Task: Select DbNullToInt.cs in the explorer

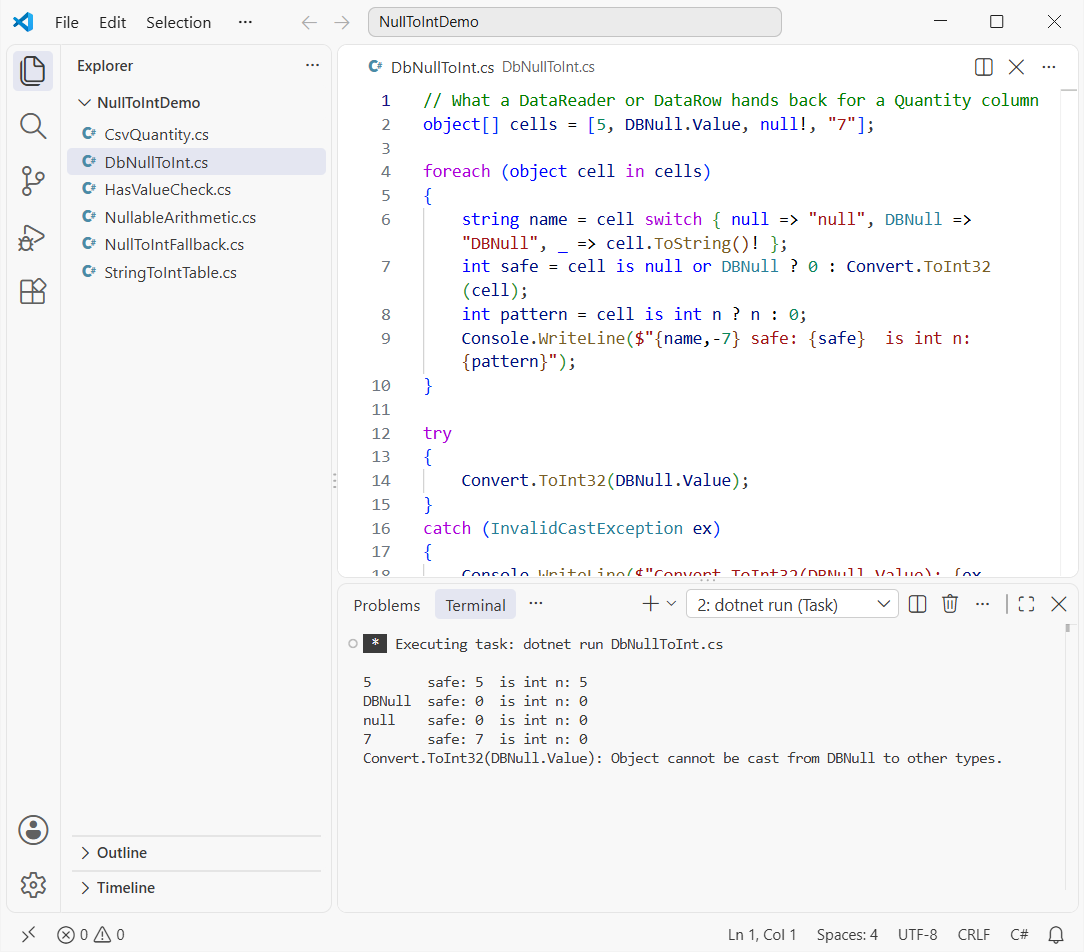Action: 196,162
